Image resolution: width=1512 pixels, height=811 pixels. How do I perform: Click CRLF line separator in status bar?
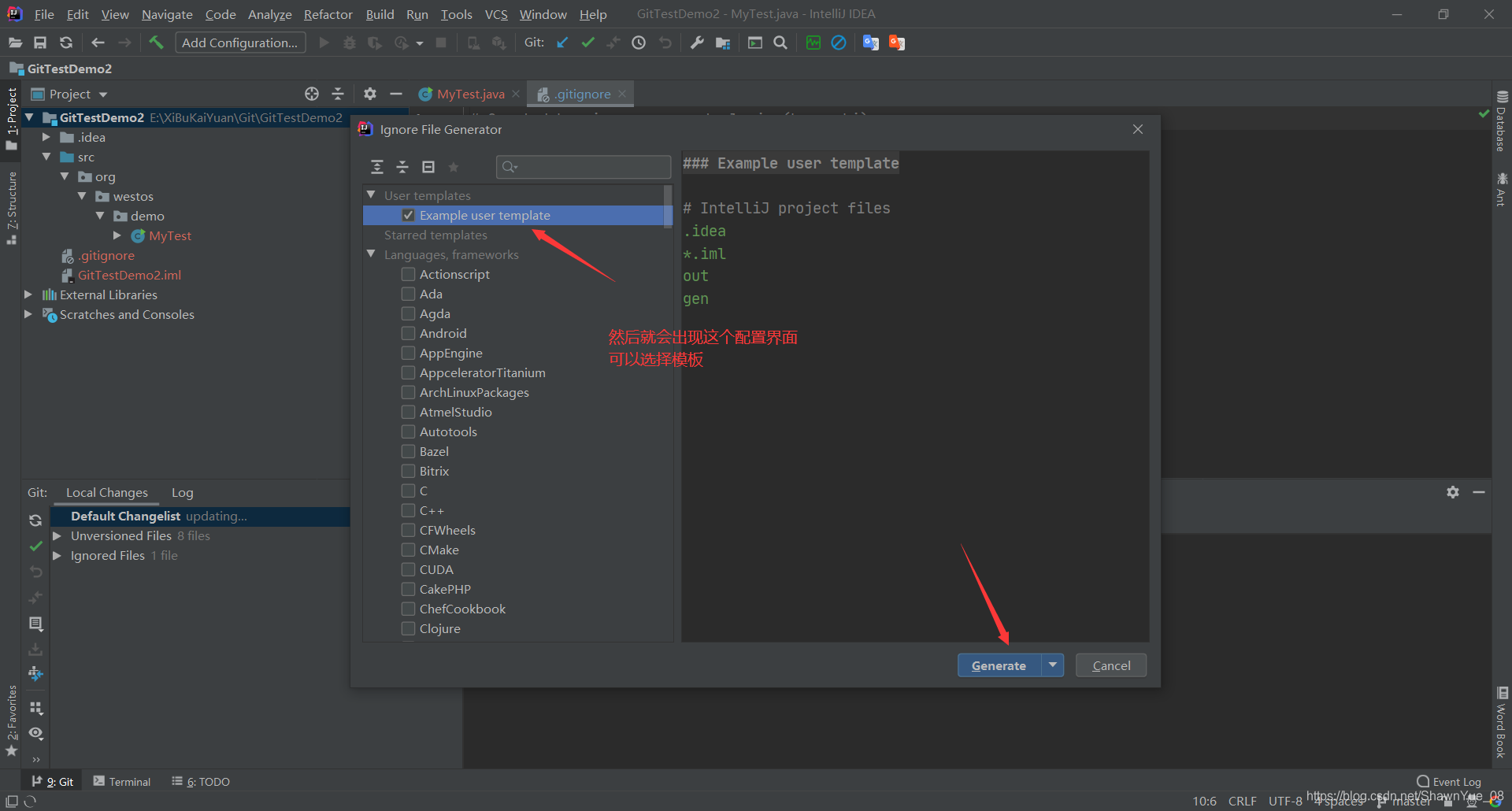point(1242,801)
